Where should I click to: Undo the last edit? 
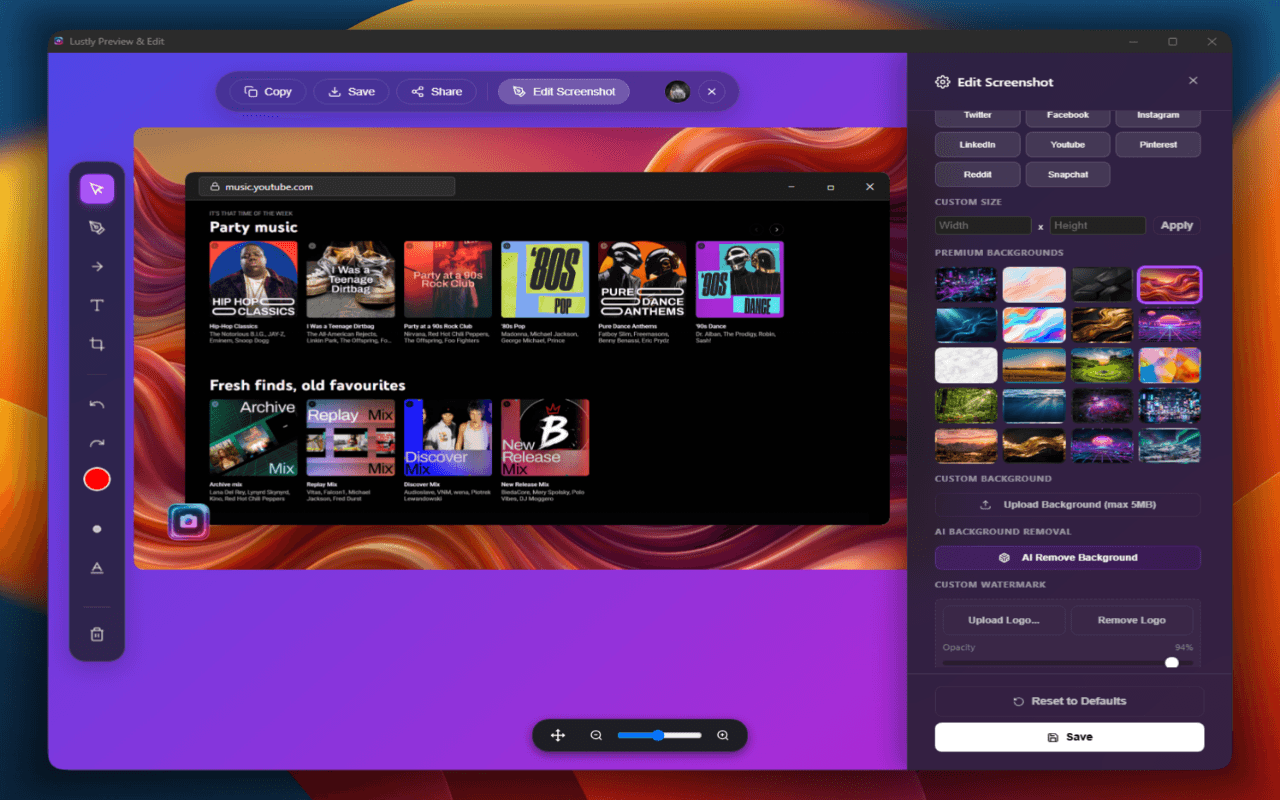click(97, 404)
